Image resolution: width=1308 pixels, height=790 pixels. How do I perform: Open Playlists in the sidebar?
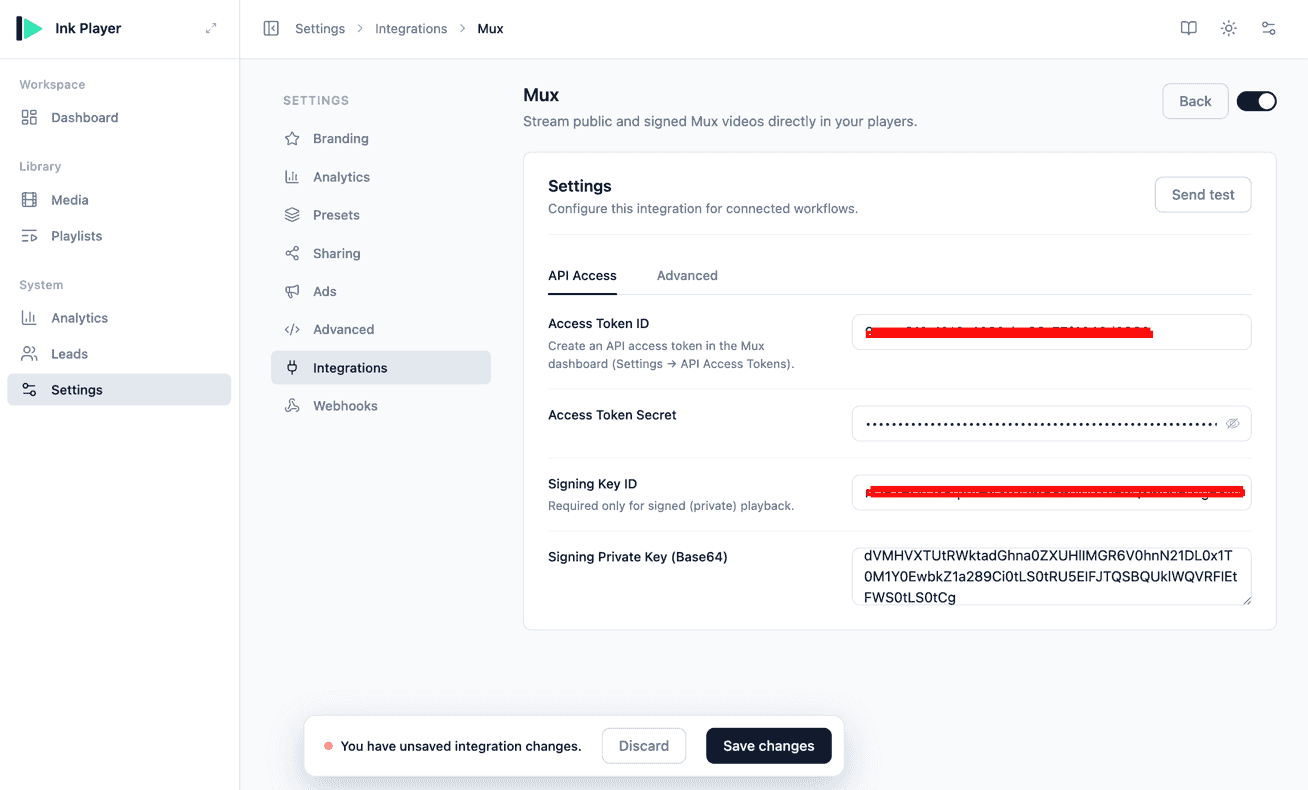point(119,236)
